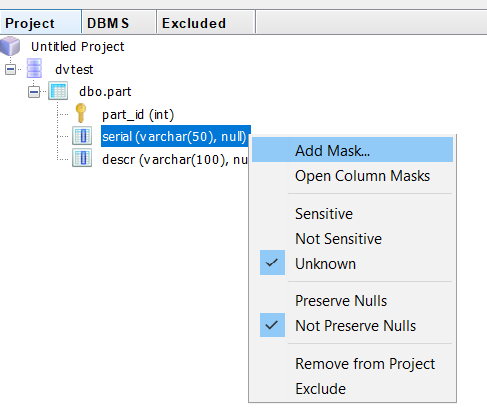Collapse the dvtest database node
The width and height of the screenshot is (487, 409).
pos(10,69)
